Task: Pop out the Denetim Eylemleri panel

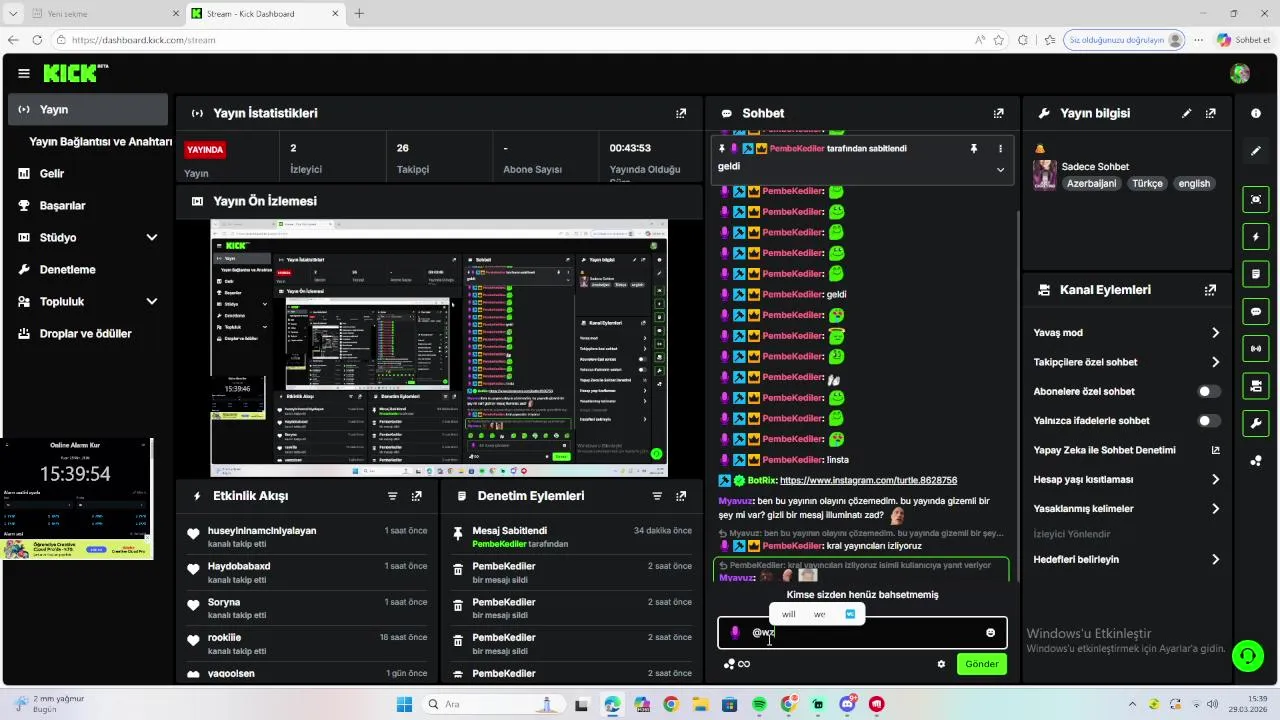Action: click(x=681, y=496)
